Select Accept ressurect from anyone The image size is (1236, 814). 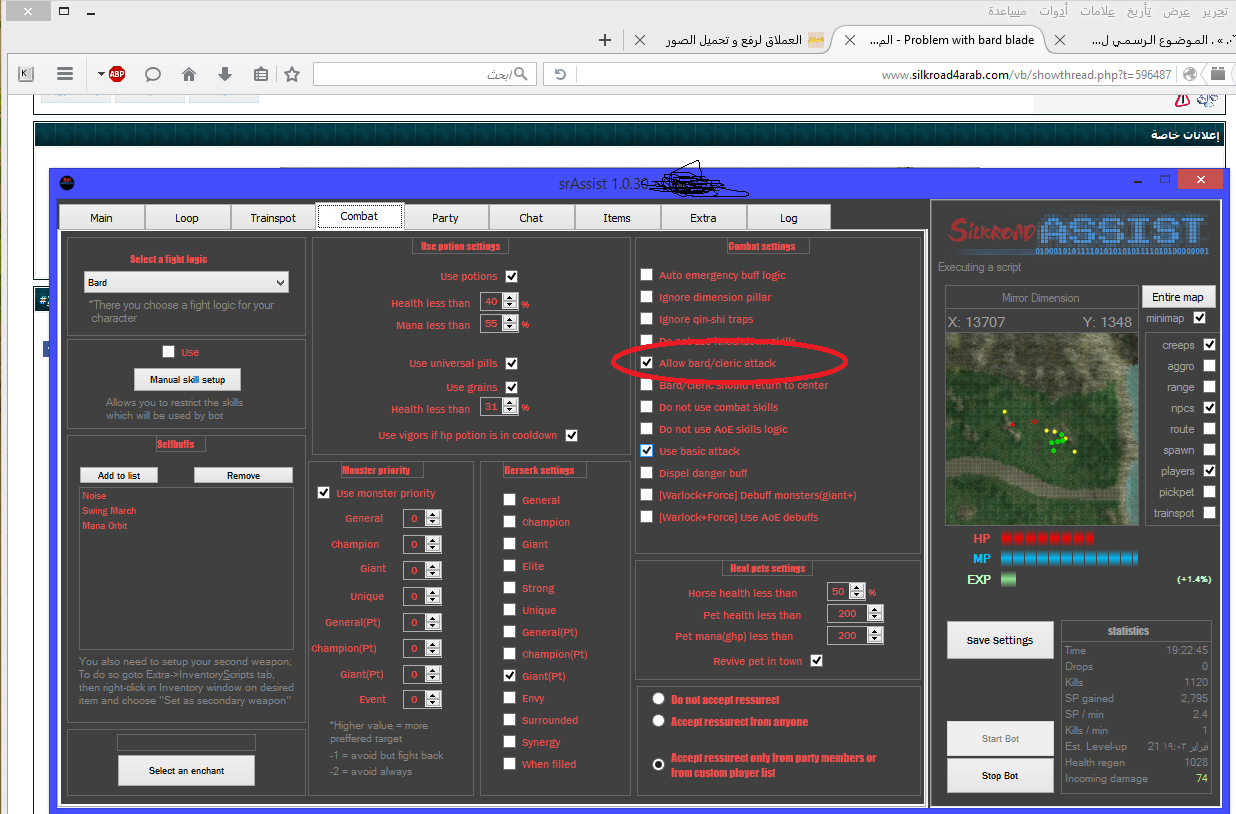click(x=659, y=721)
